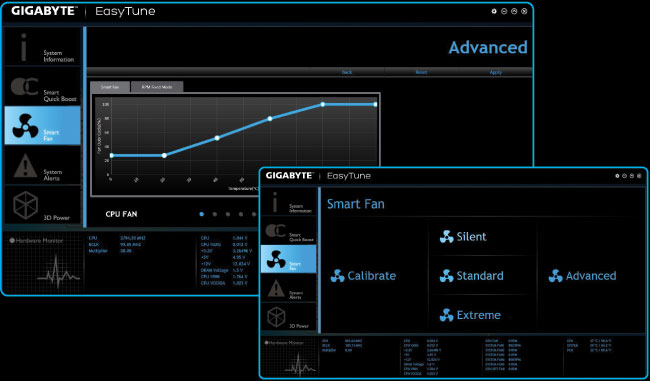650x381 pixels.
Task: Click the Advanced heading in the back window
Action: tap(488, 48)
